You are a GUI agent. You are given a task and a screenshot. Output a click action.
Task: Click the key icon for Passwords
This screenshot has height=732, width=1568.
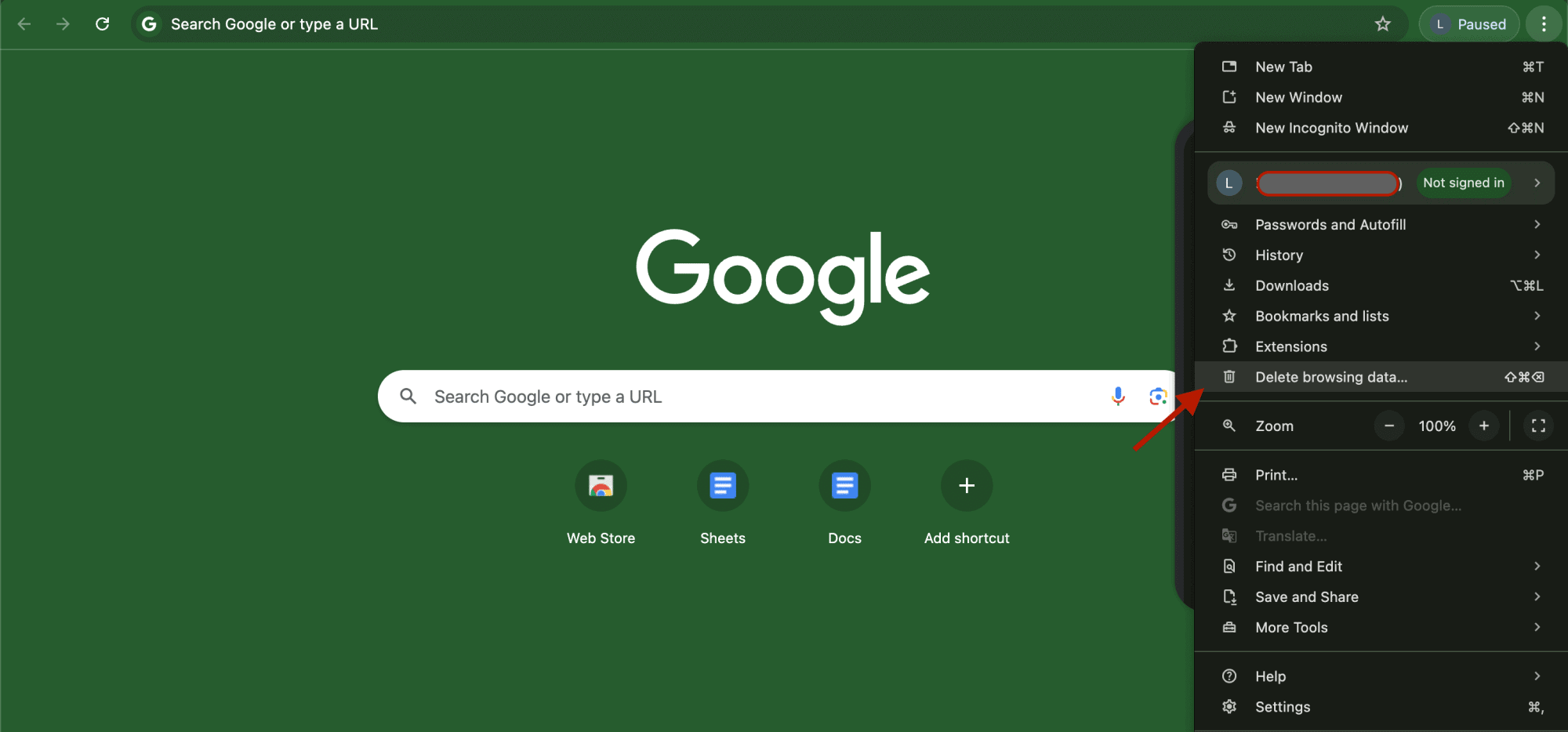click(1229, 224)
